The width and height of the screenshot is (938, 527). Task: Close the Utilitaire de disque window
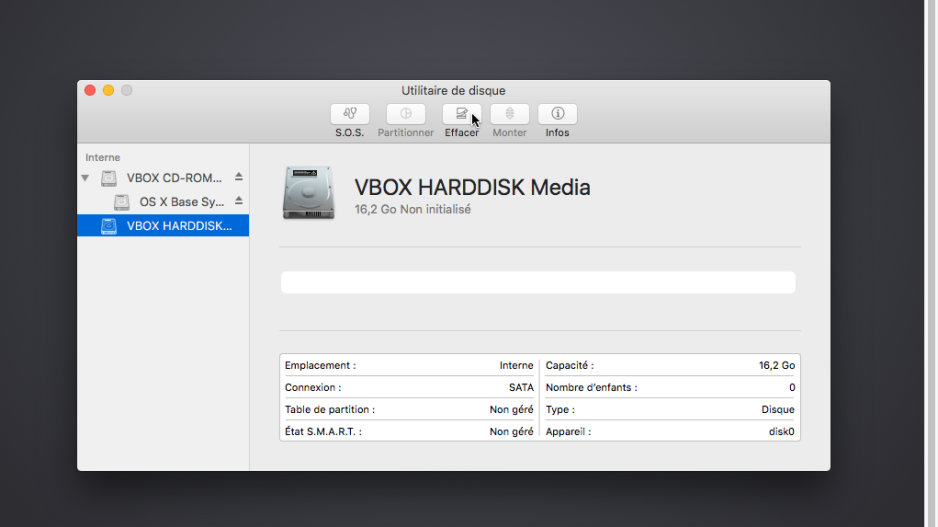(90, 90)
